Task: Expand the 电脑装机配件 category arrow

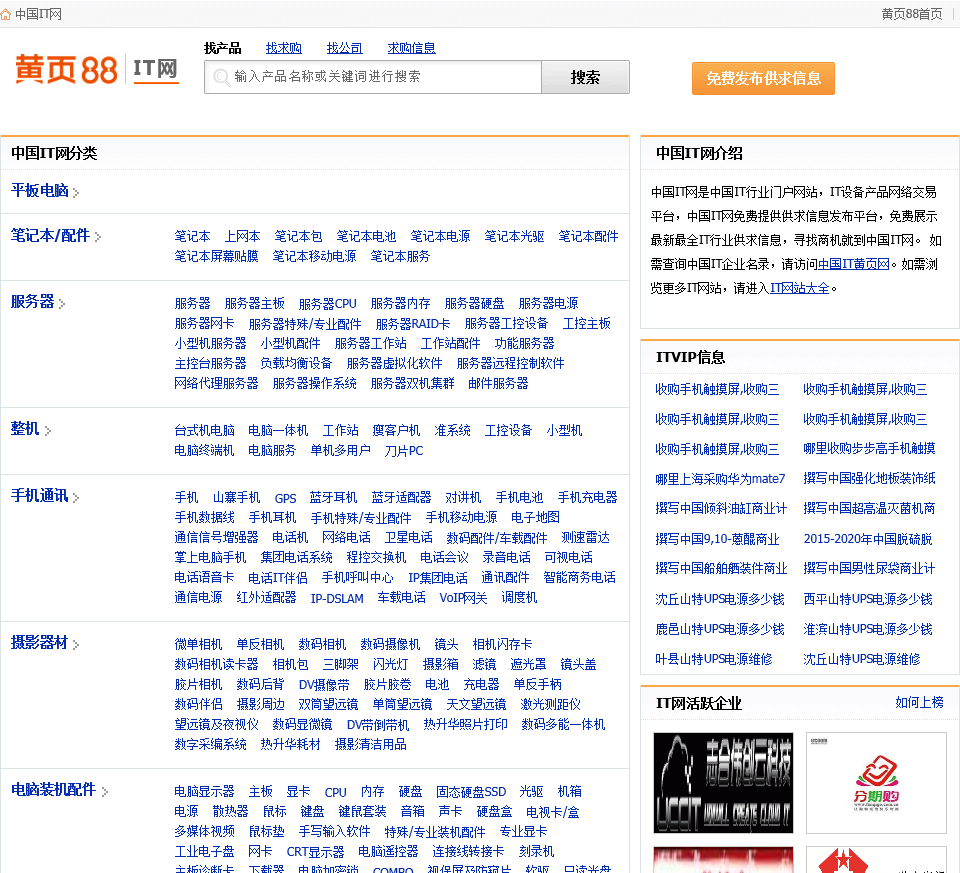Action: (x=105, y=792)
